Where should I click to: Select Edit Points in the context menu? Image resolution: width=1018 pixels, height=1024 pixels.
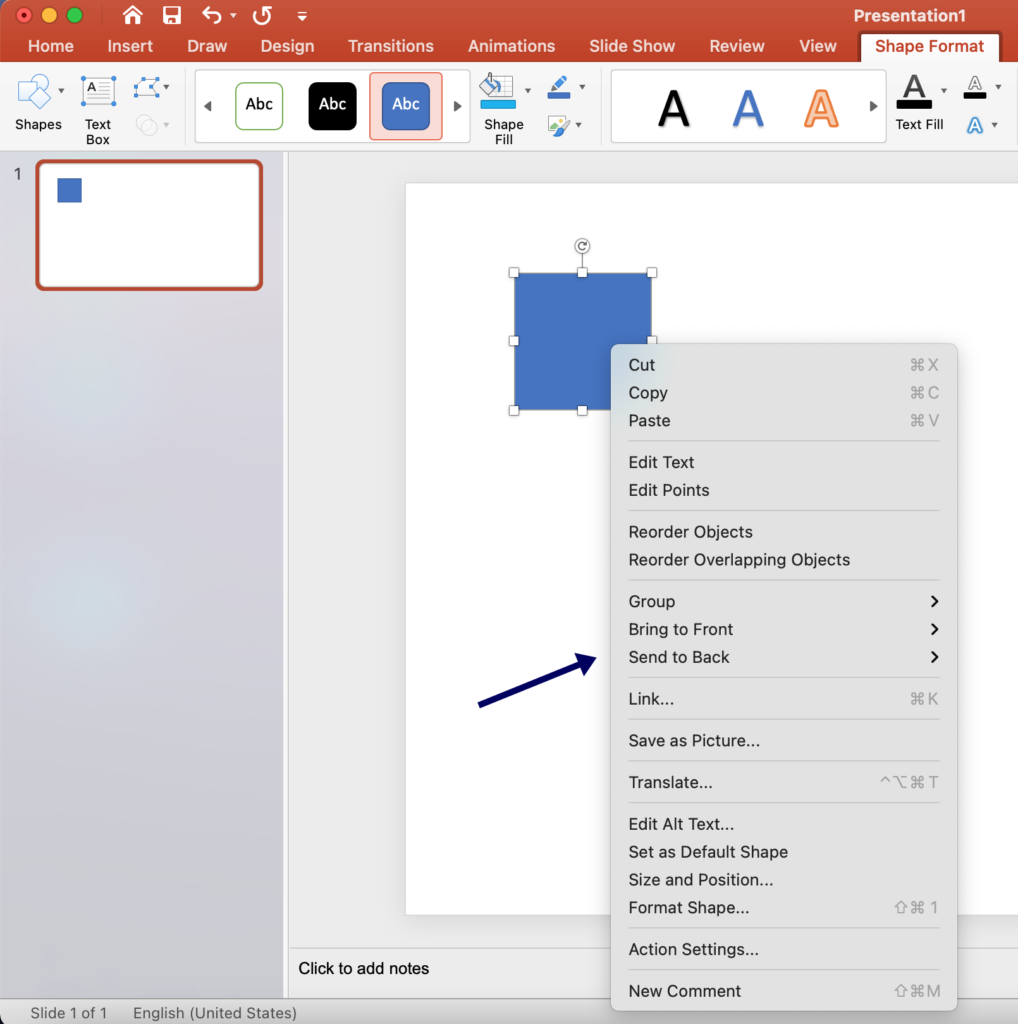668,490
